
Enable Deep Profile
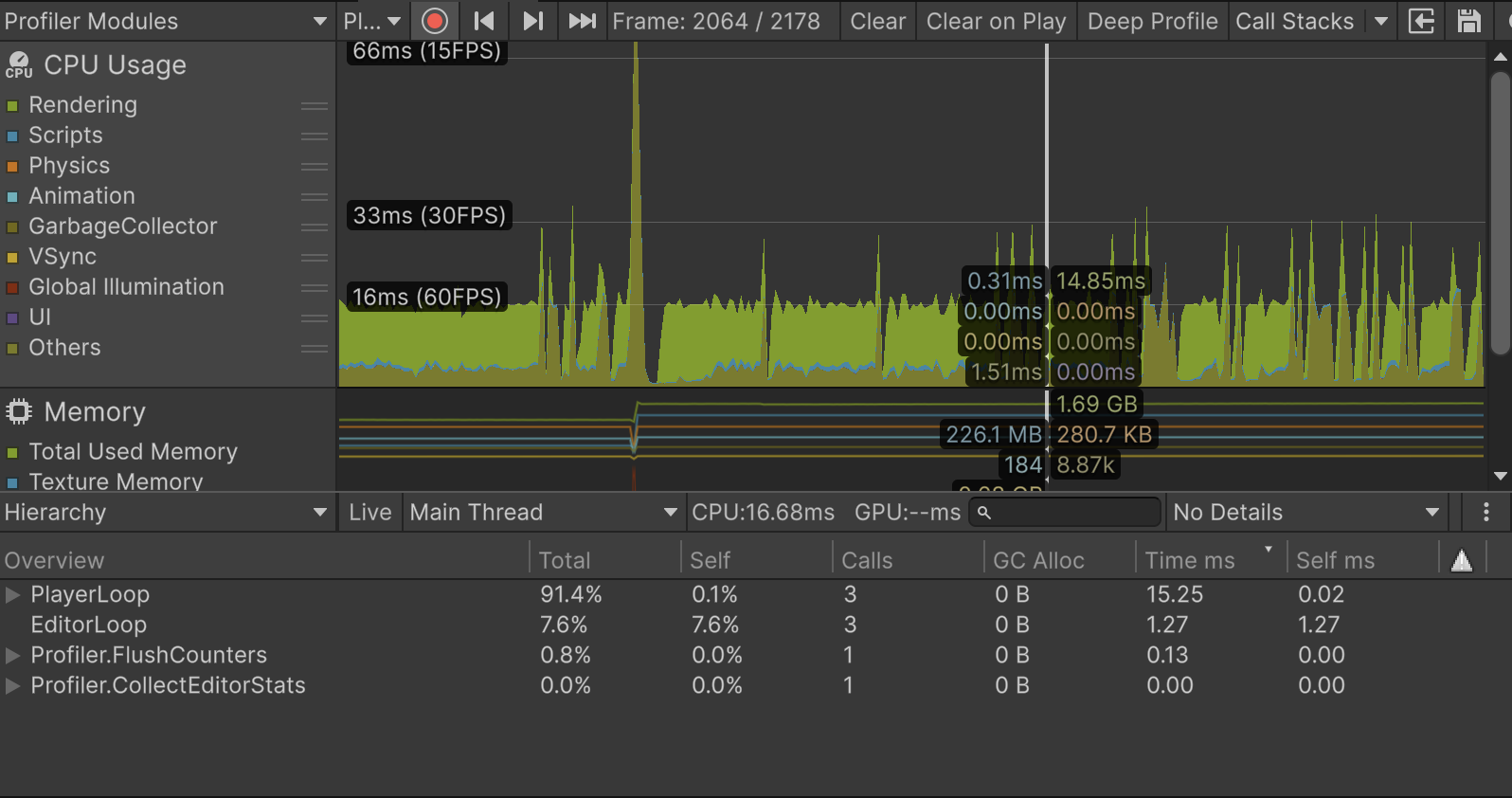click(x=1152, y=21)
